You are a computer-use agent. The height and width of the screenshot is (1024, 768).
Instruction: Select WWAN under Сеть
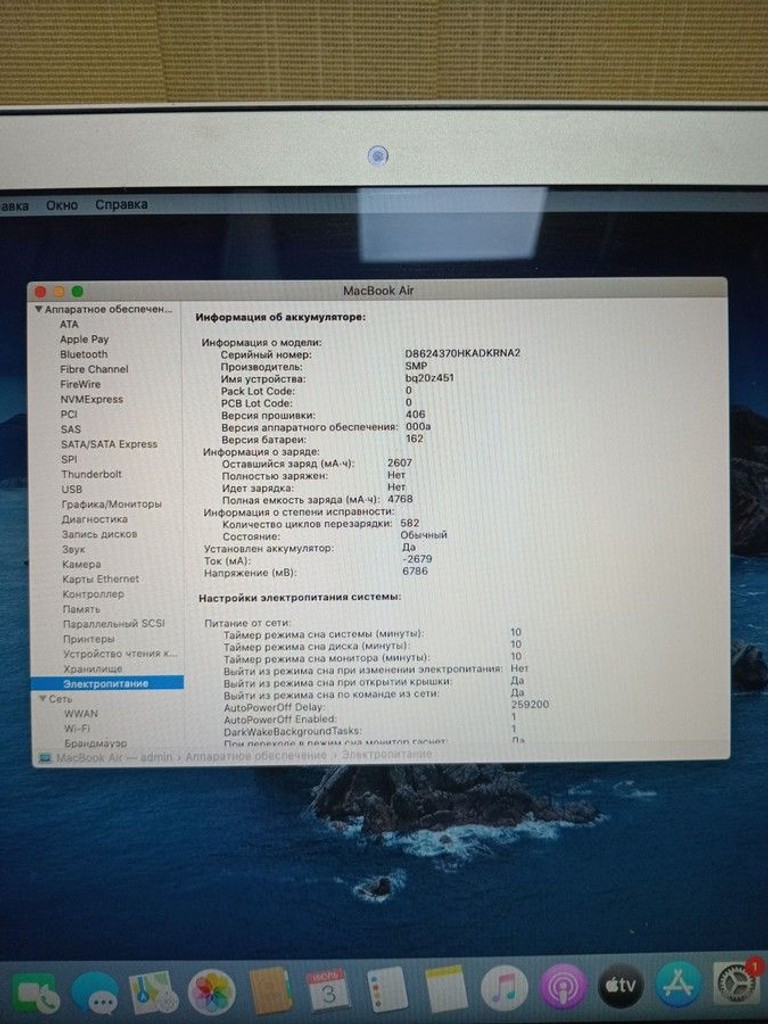tap(81, 714)
